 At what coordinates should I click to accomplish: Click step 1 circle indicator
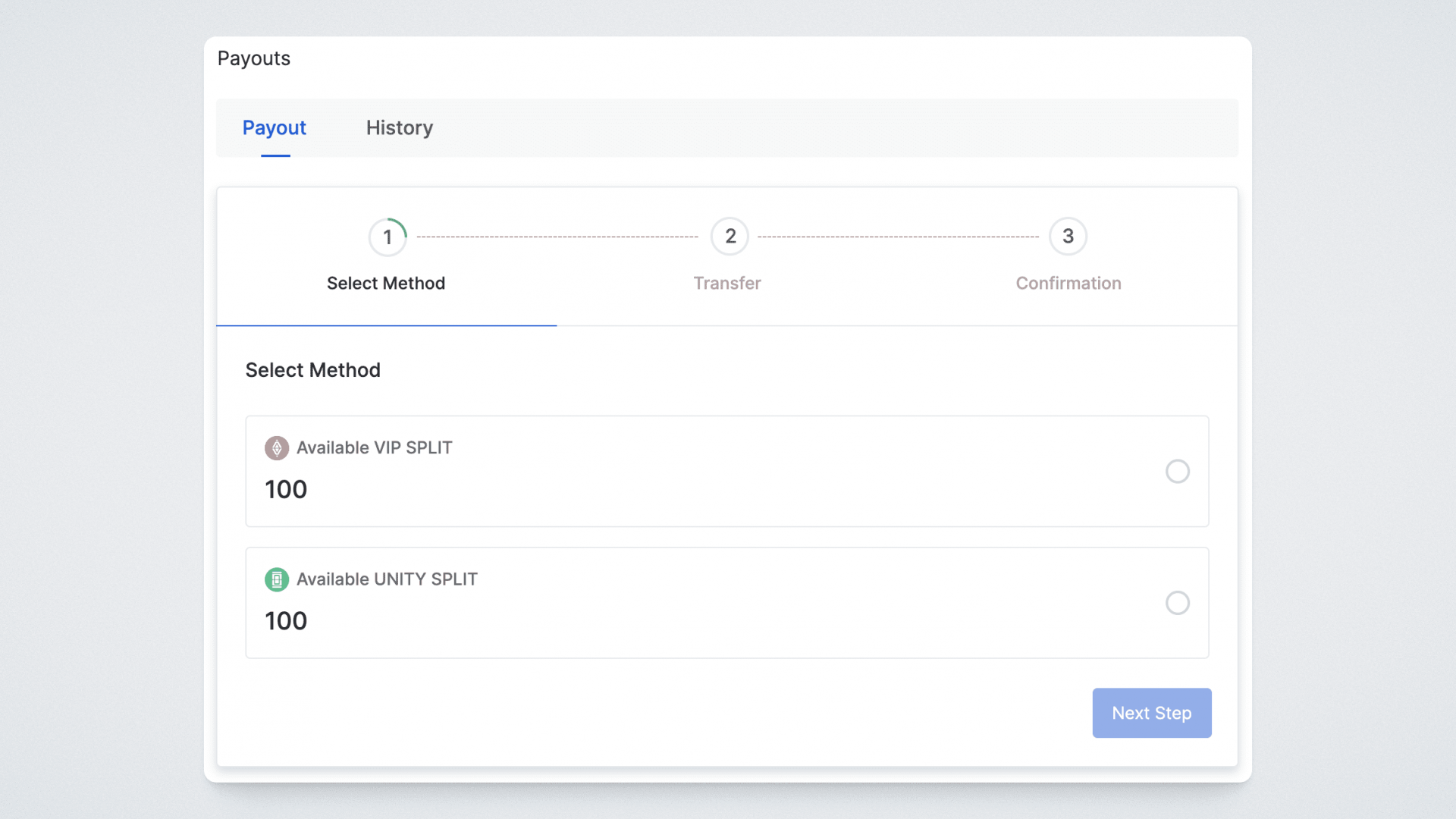click(x=388, y=237)
